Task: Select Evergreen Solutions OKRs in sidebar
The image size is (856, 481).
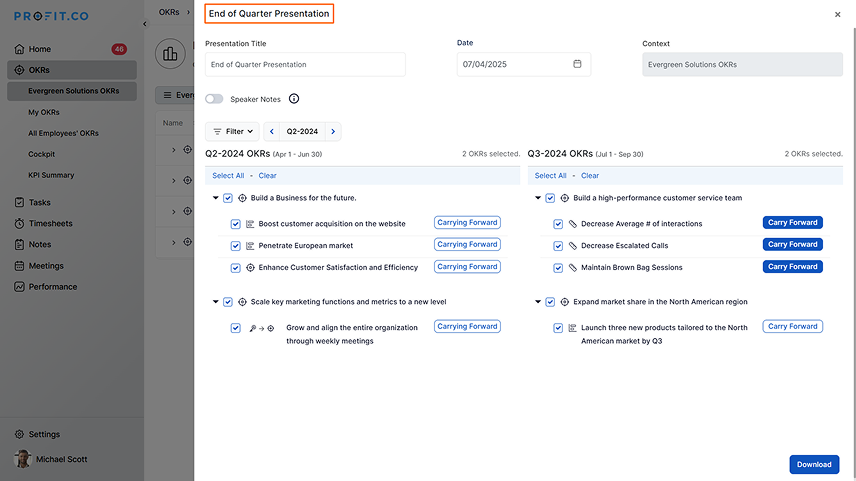Action: (72, 91)
